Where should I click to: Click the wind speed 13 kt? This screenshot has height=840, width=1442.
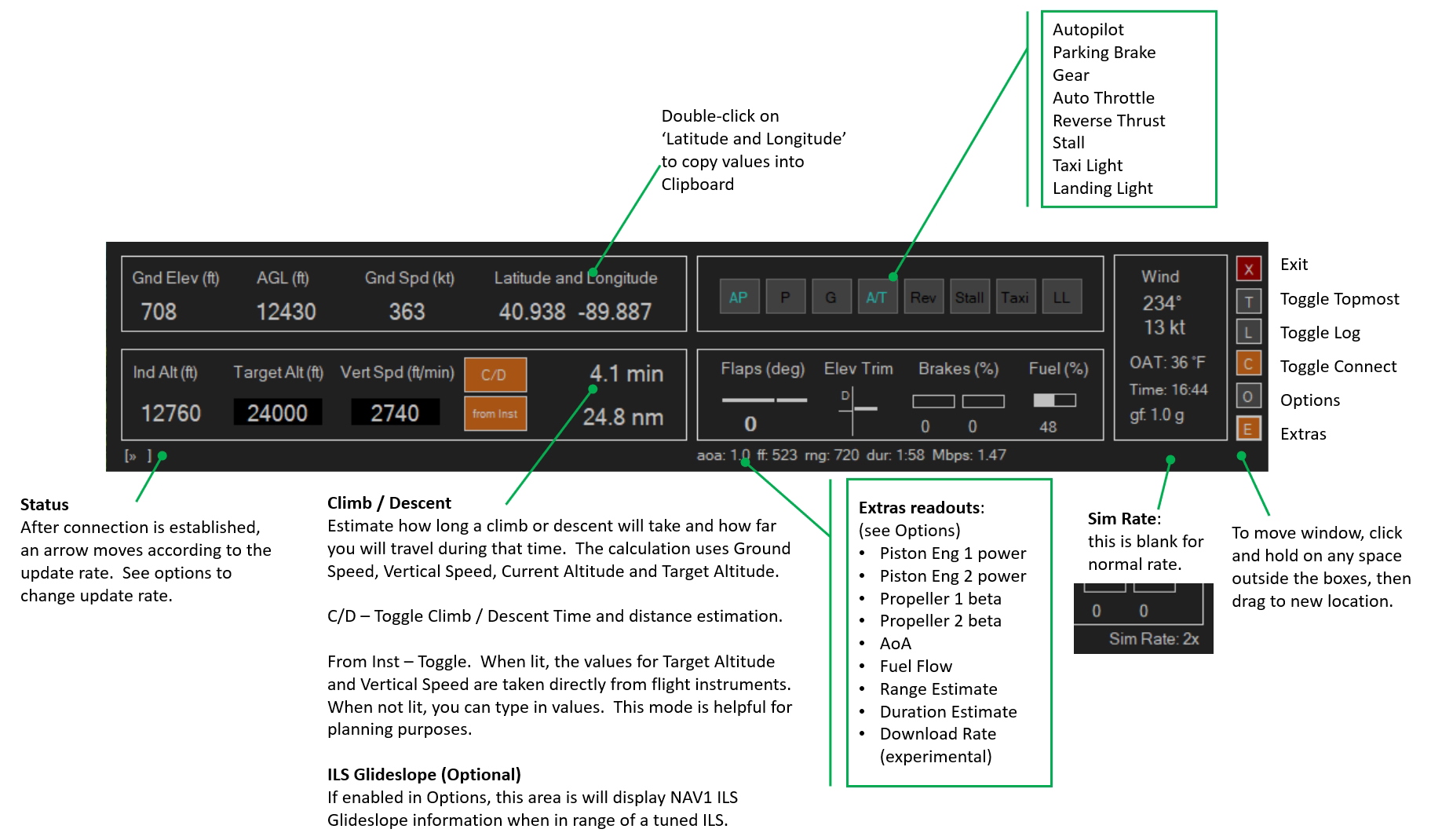pos(1164,327)
